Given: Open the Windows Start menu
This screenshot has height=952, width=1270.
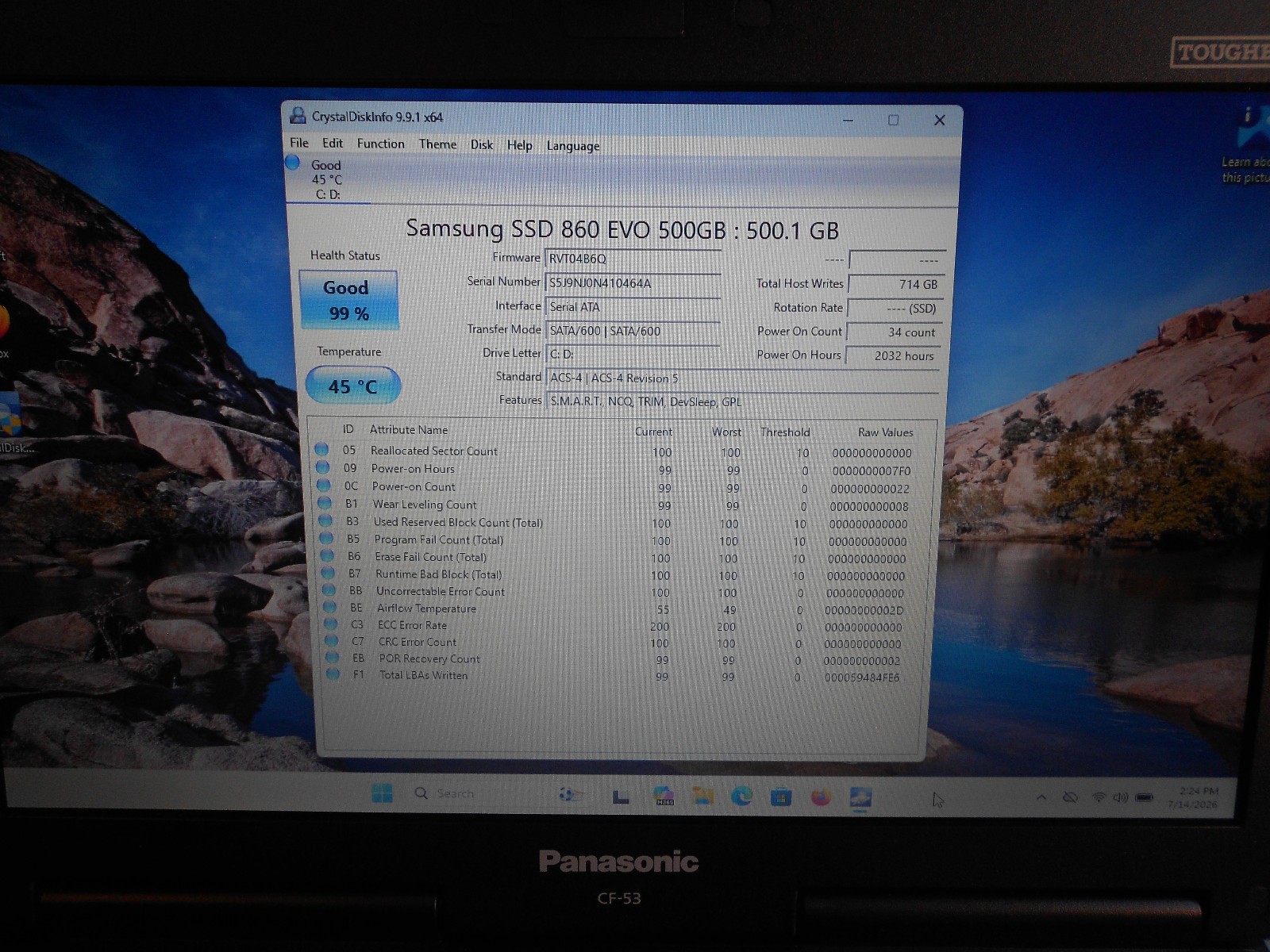Looking at the screenshot, I should point(382,793).
